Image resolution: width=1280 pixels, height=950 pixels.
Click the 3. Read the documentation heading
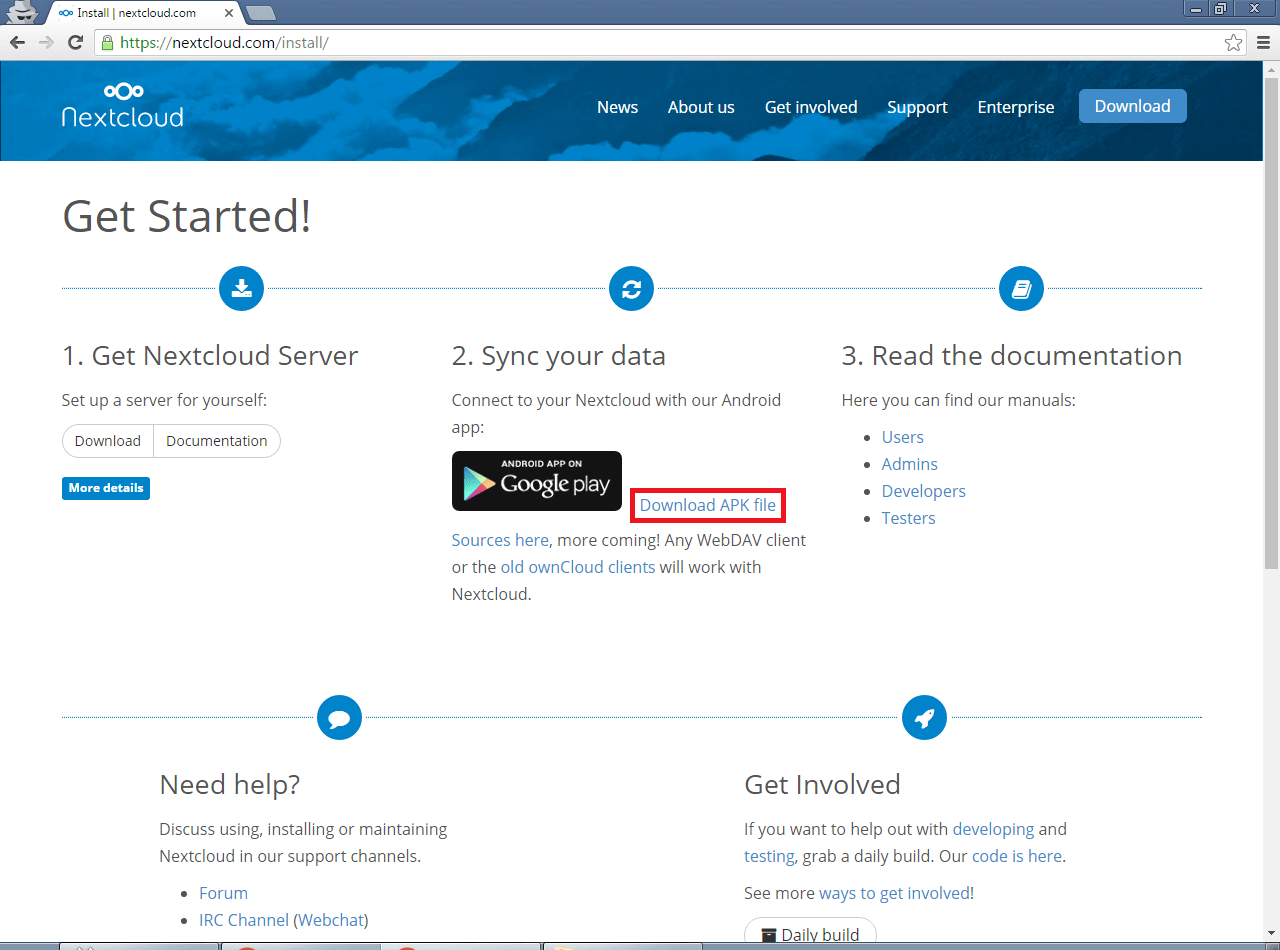1012,356
